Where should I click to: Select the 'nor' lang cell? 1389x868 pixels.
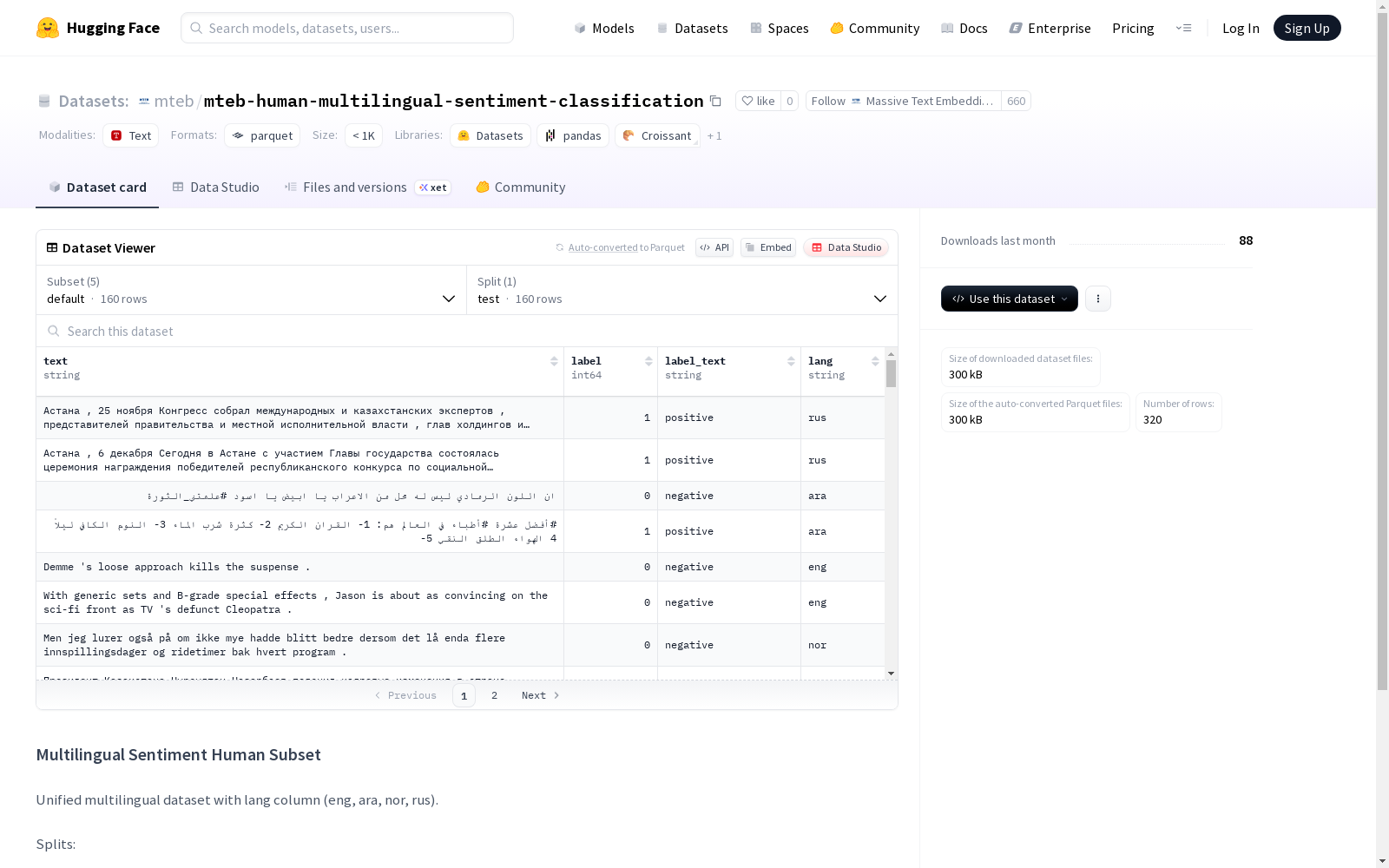pos(843,645)
